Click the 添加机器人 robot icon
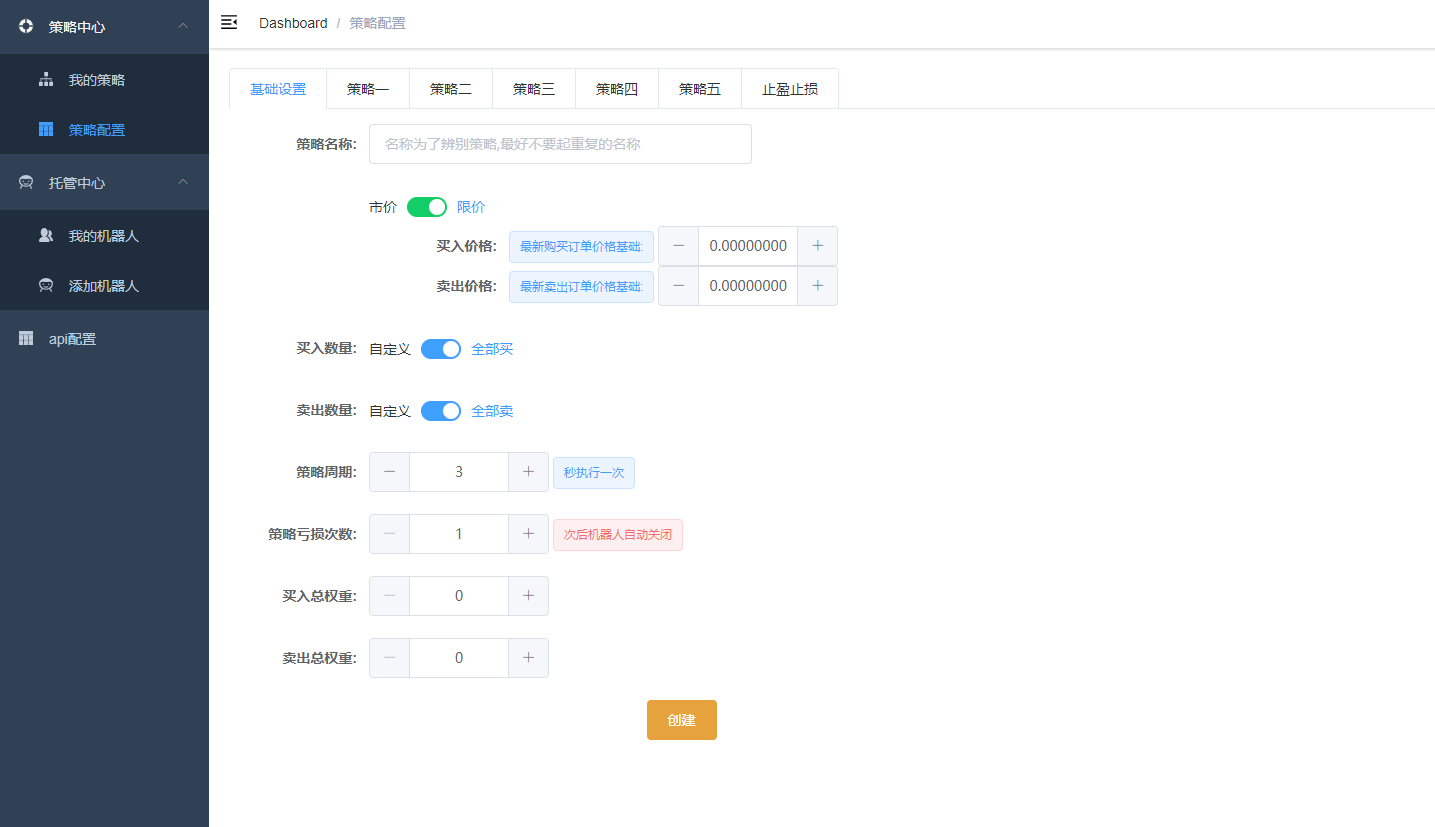Screen dimensions: 1435x827 click(x=46, y=286)
